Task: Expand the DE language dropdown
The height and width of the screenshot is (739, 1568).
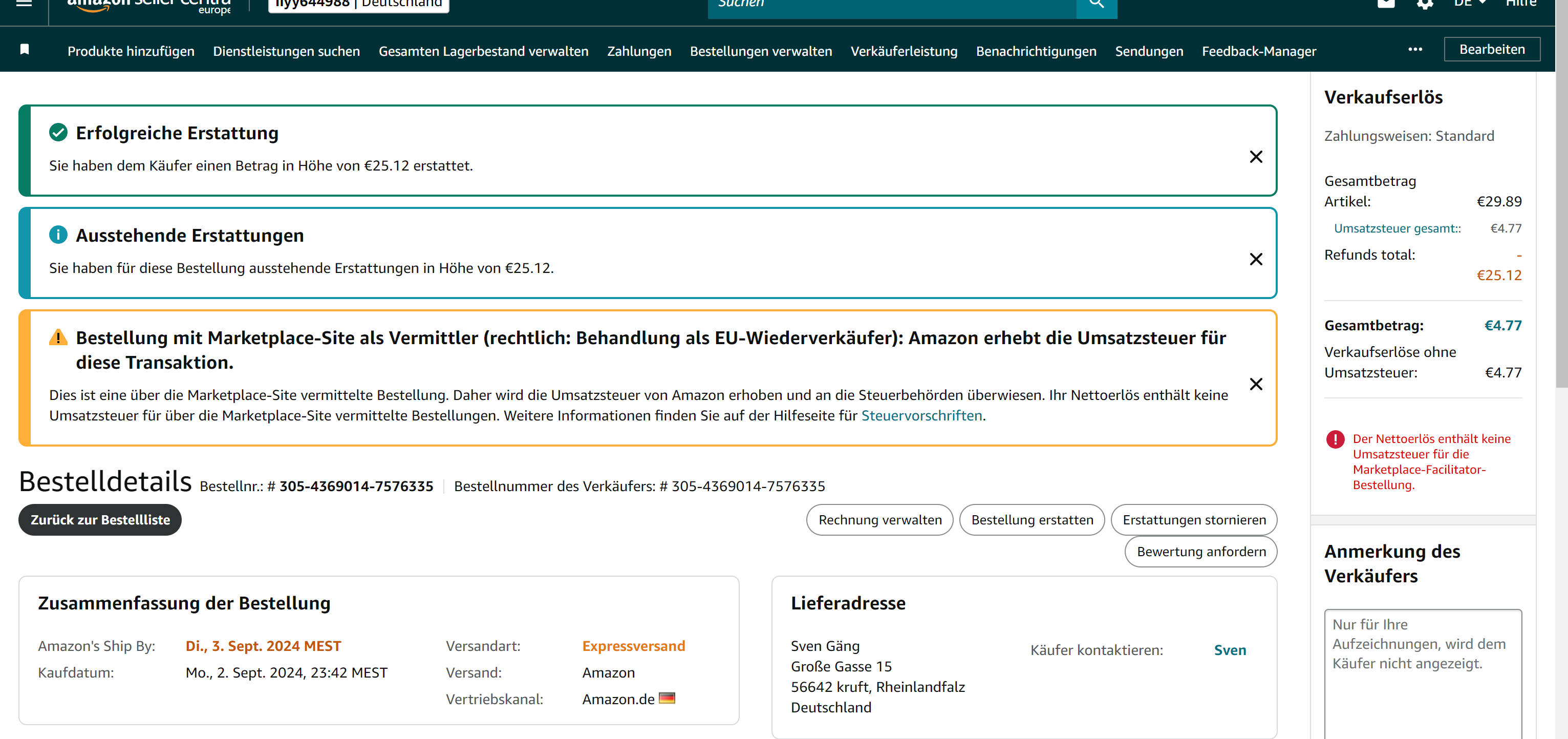Action: coord(1469,4)
